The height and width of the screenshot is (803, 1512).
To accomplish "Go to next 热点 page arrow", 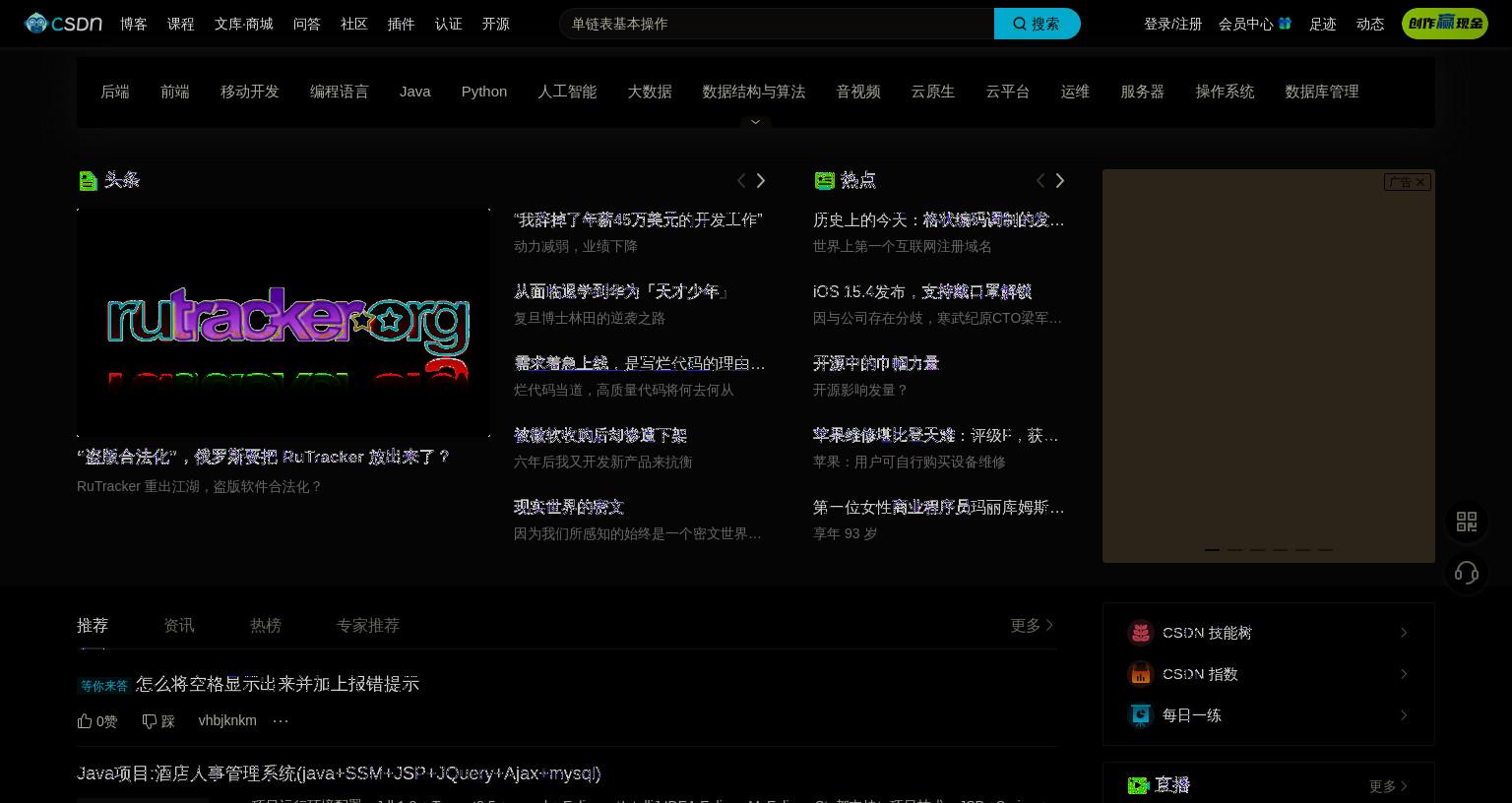I will pyautogui.click(x=1059, y=181).
